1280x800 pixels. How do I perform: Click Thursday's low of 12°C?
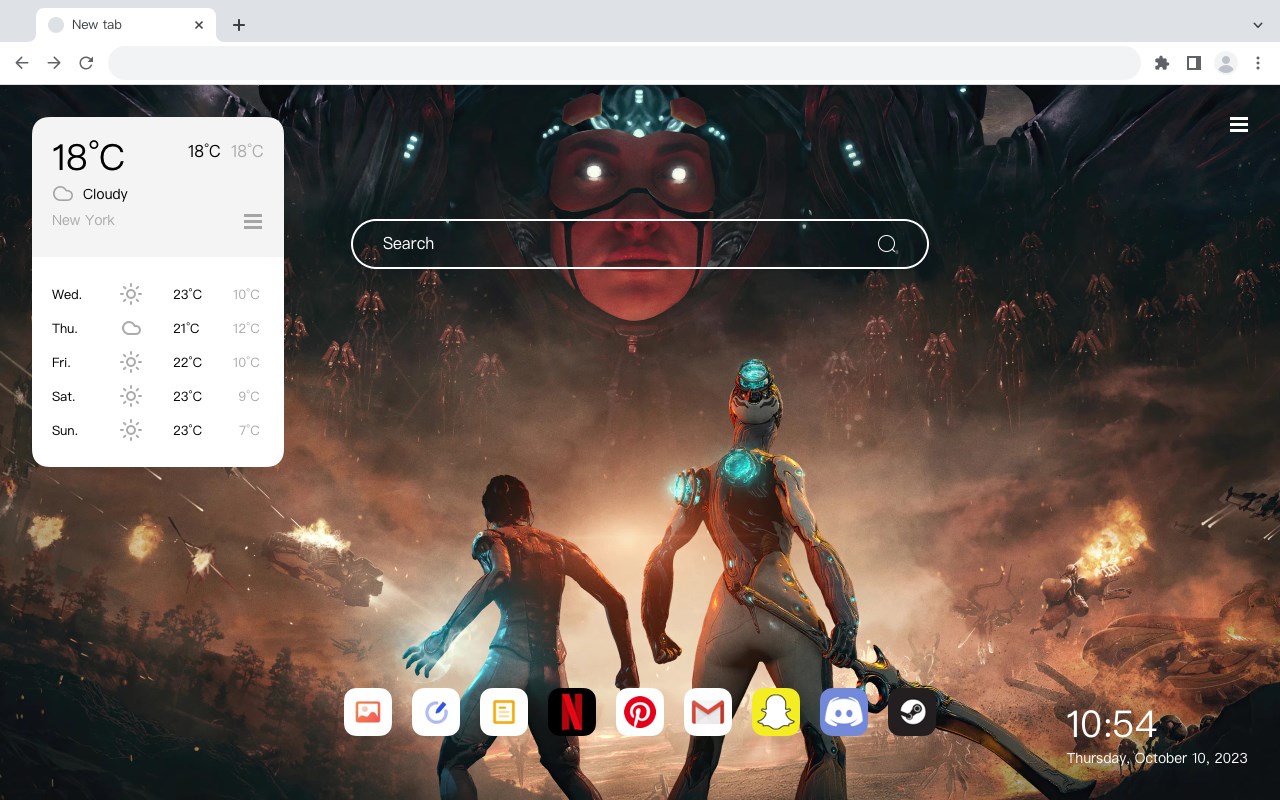pos(246,329)
